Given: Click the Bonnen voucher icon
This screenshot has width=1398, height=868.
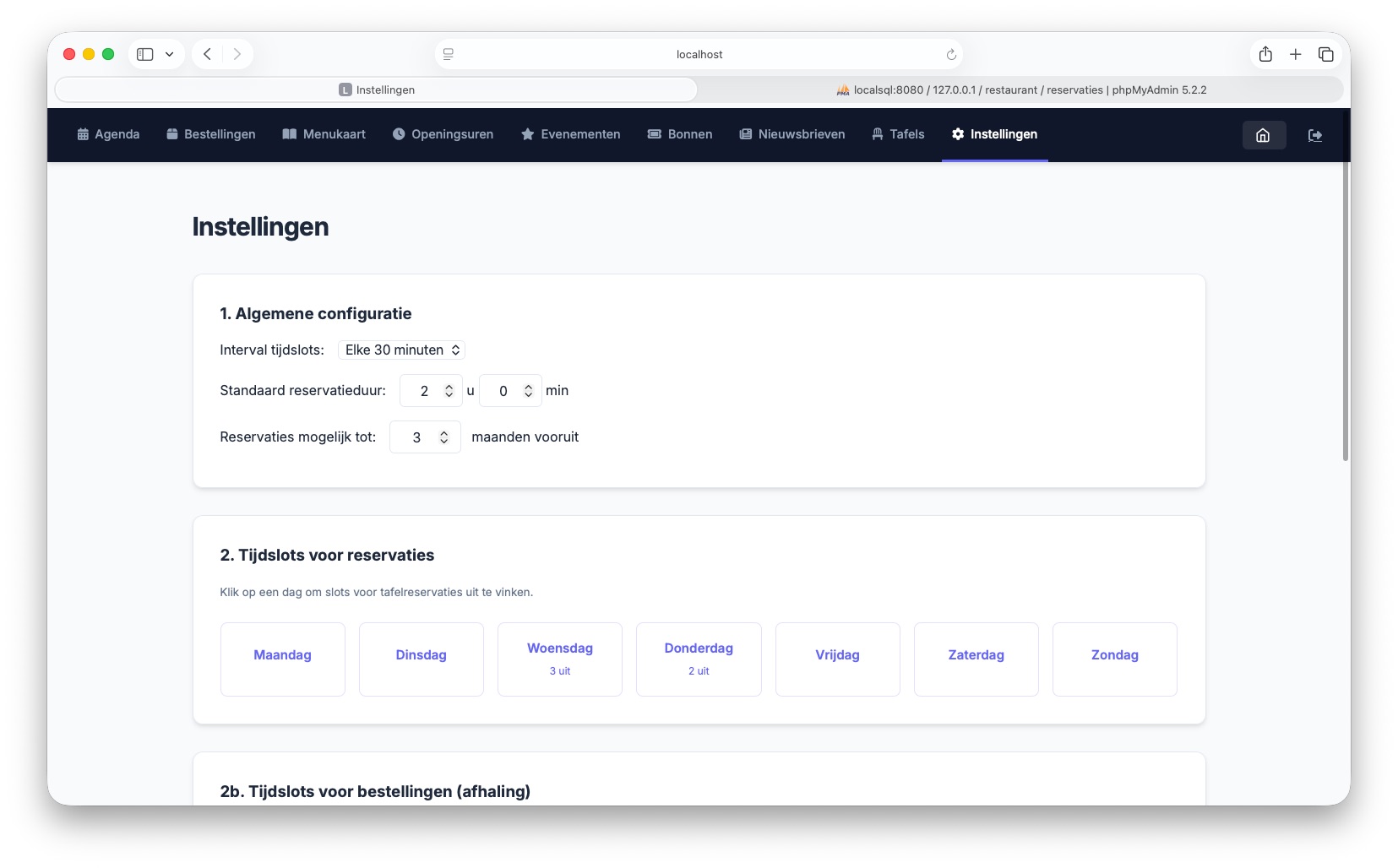Looking at the screenshot, I should pyautogui.click(x=655, y=134).
